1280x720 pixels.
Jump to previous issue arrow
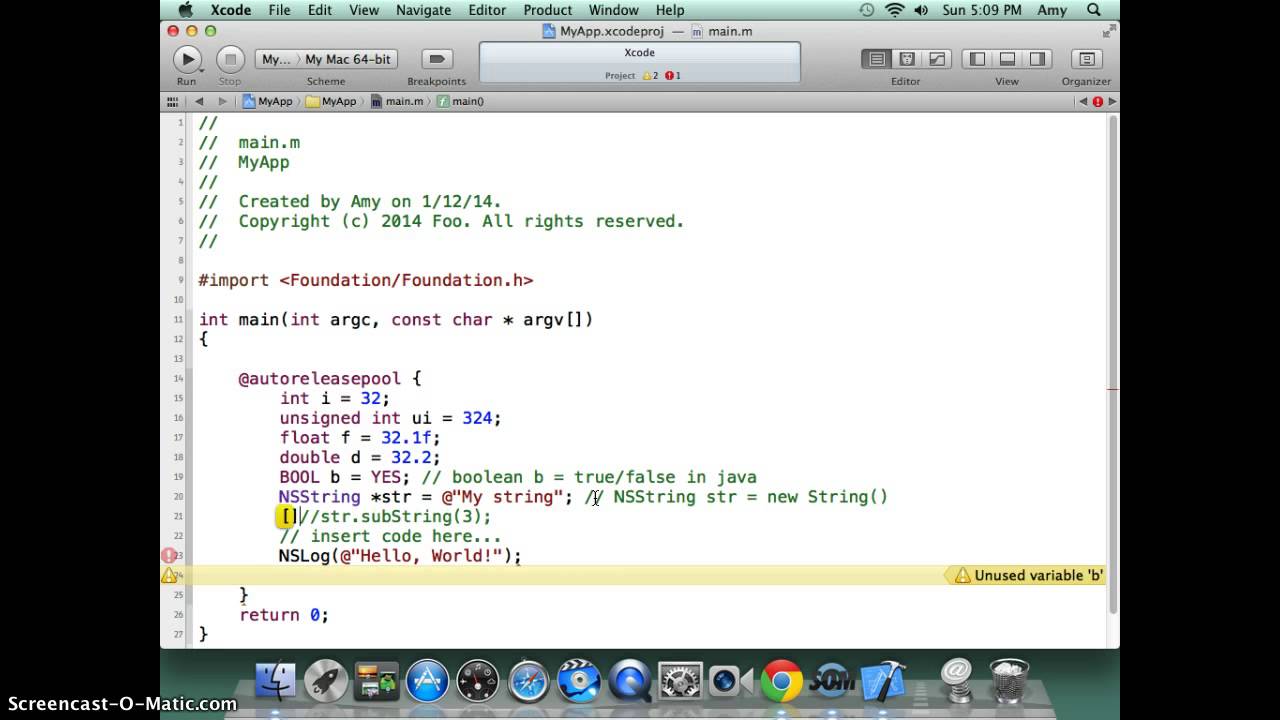[x=1083, y=101]
